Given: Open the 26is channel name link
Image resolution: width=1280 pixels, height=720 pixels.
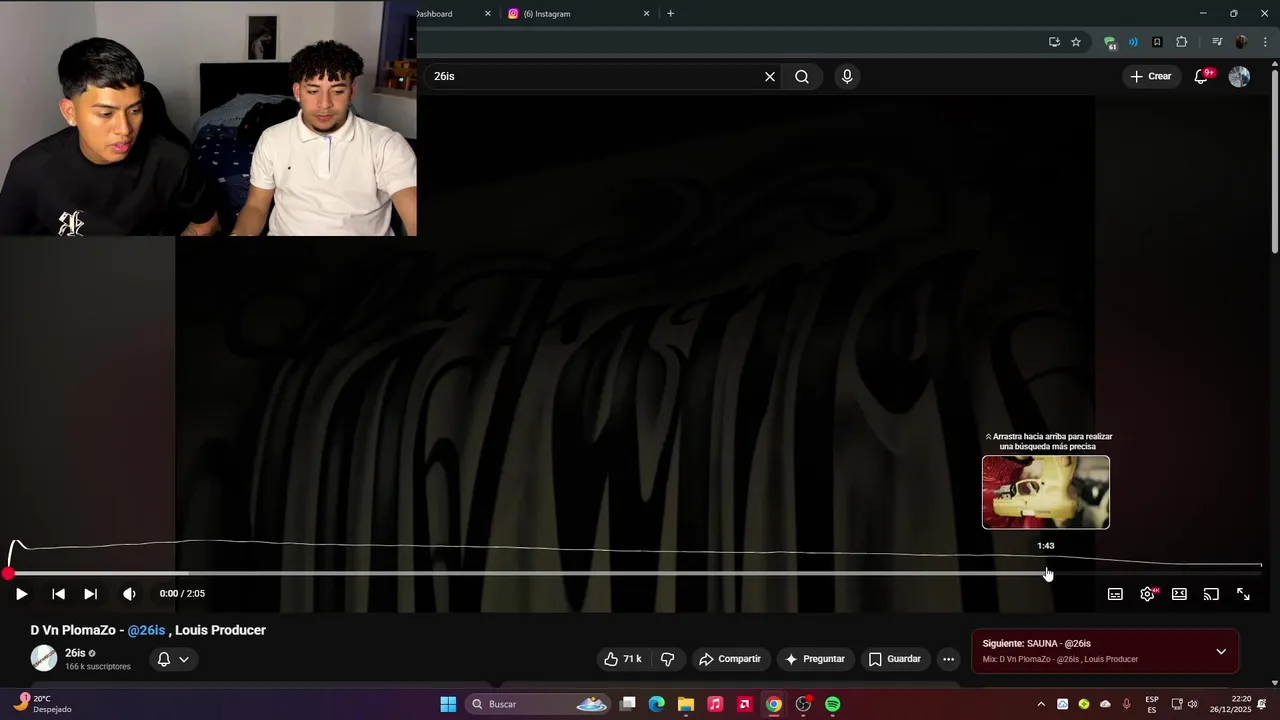Looking at the screenshot, I should click(x=75, y=653).
